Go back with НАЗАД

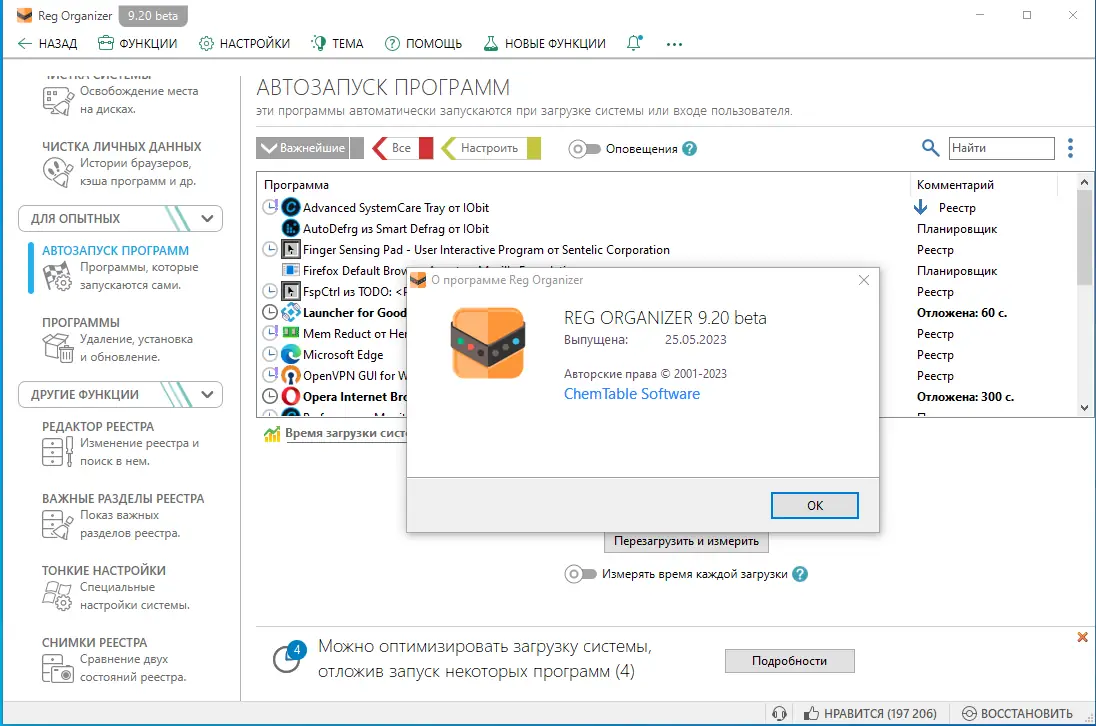pyautogui.click(x=48, y=43)
